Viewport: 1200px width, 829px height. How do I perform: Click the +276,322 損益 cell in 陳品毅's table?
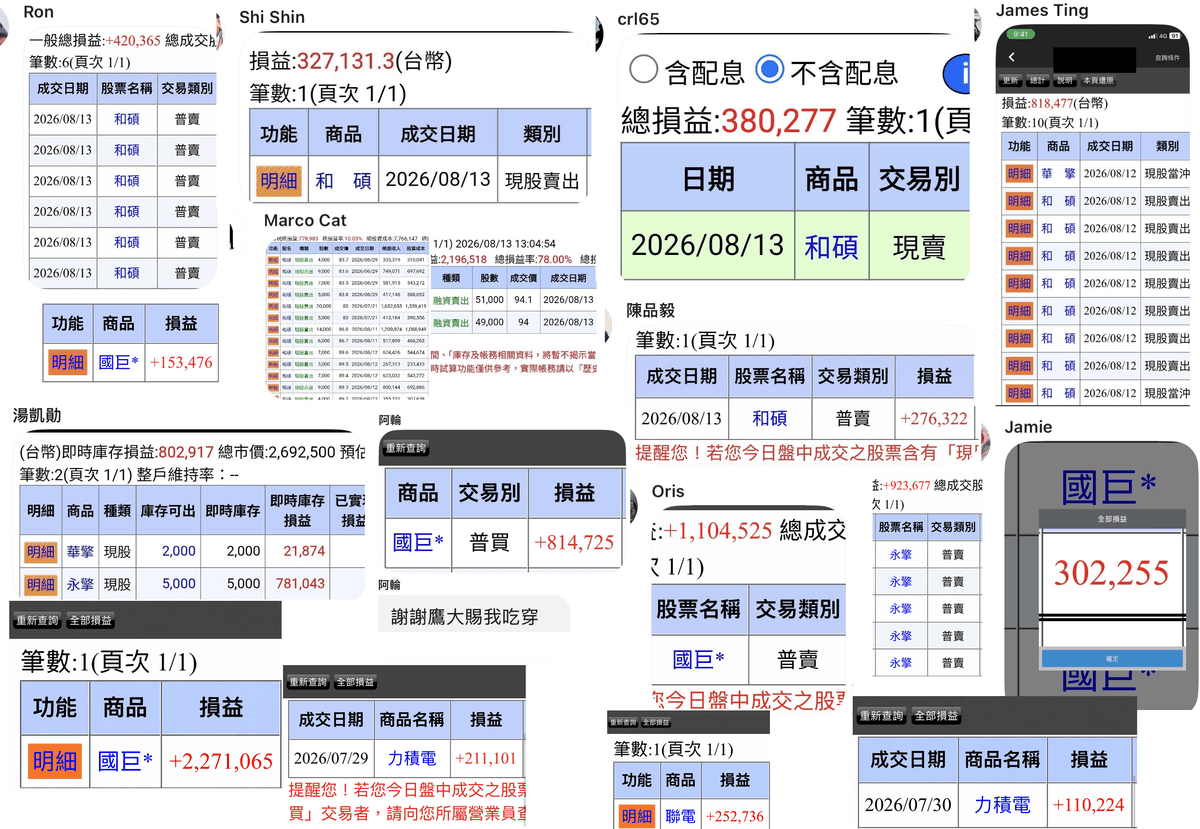pyautogui.click(x=934, y=418)
